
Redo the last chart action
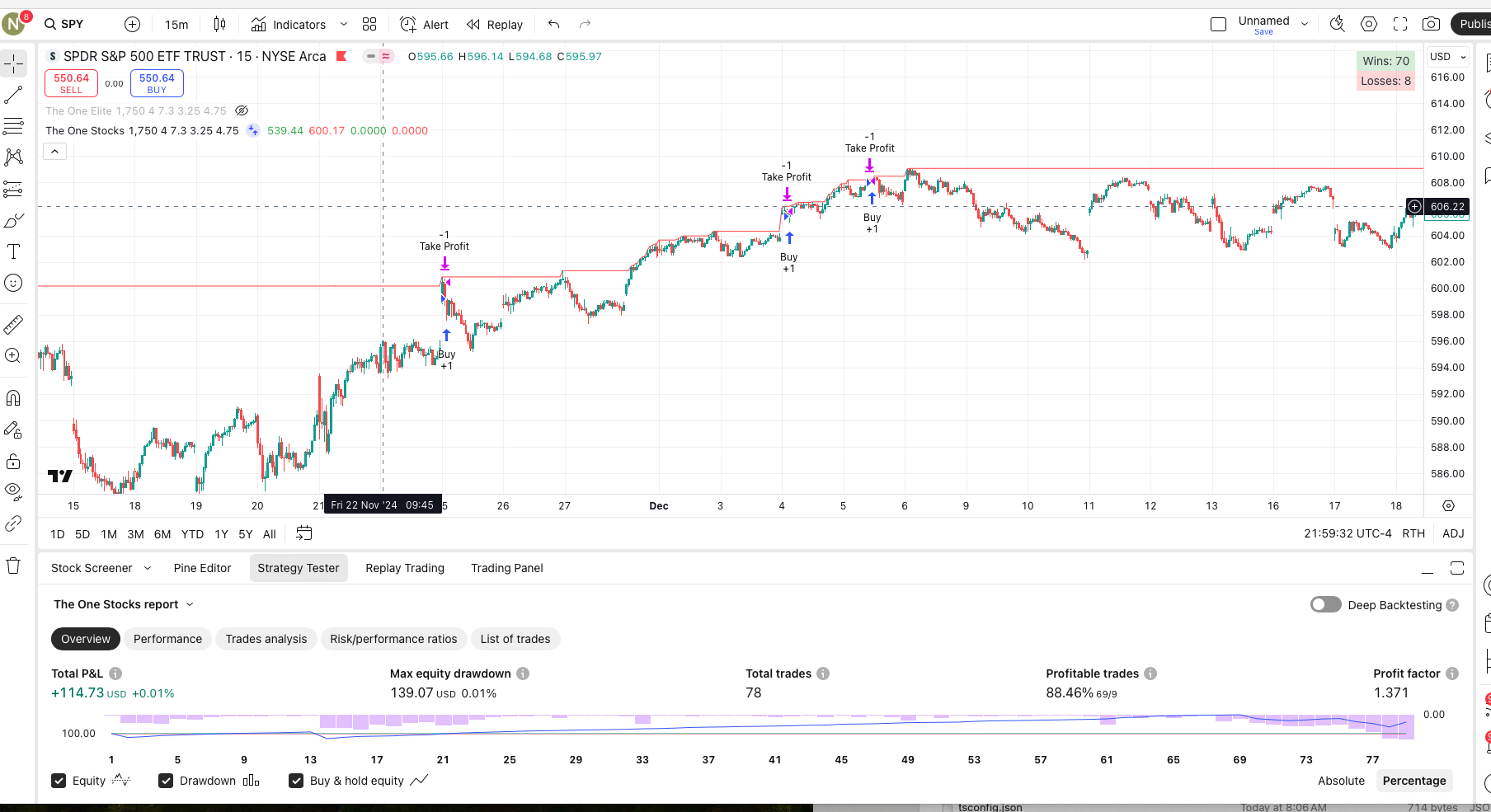coord(586,24)
